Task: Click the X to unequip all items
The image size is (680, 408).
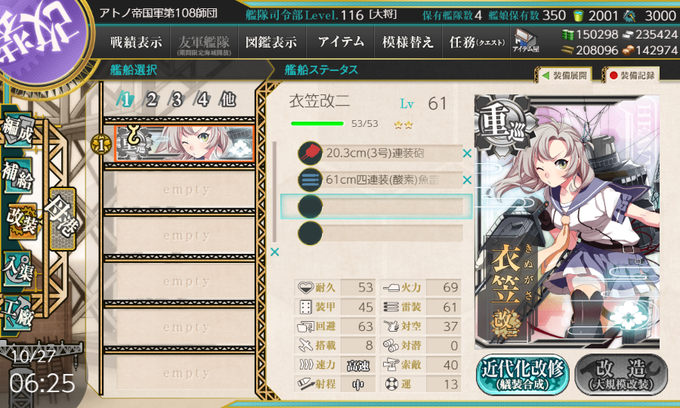Action: coord(275,252)
